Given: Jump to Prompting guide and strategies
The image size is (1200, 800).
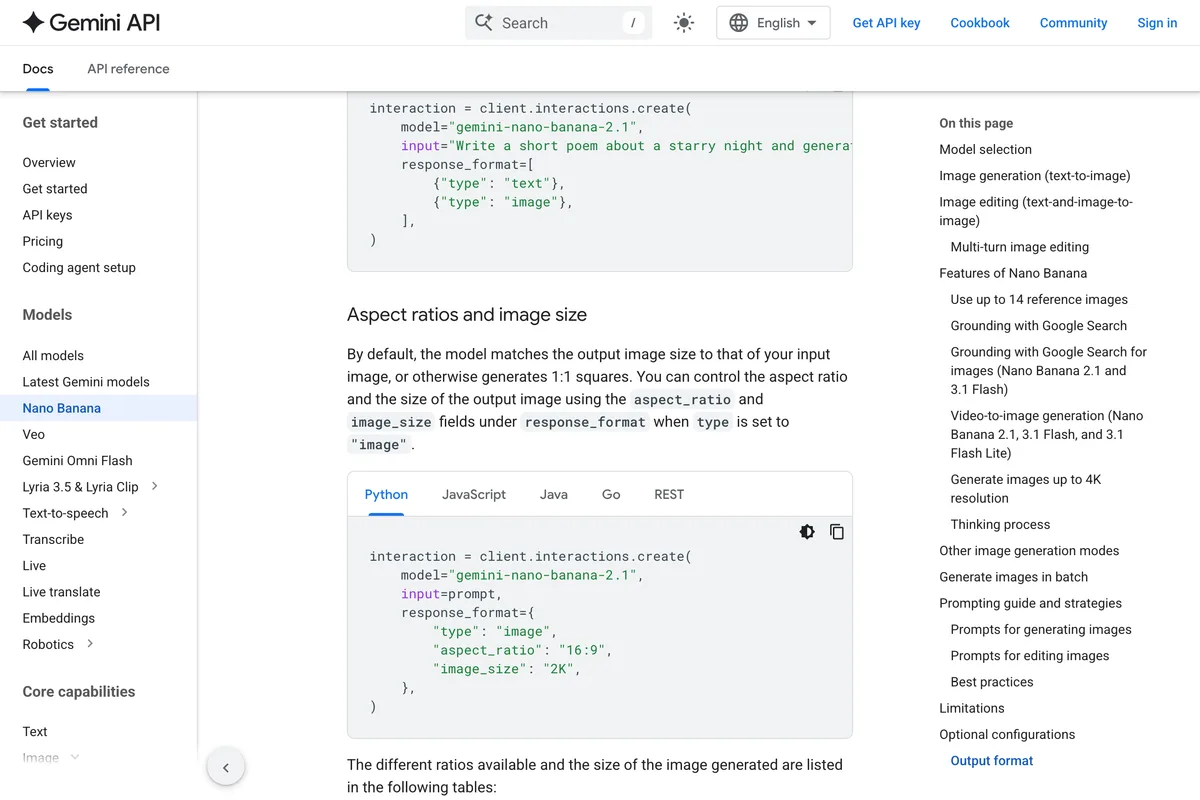Looking at the screenshot, I should pos(1030,603).
